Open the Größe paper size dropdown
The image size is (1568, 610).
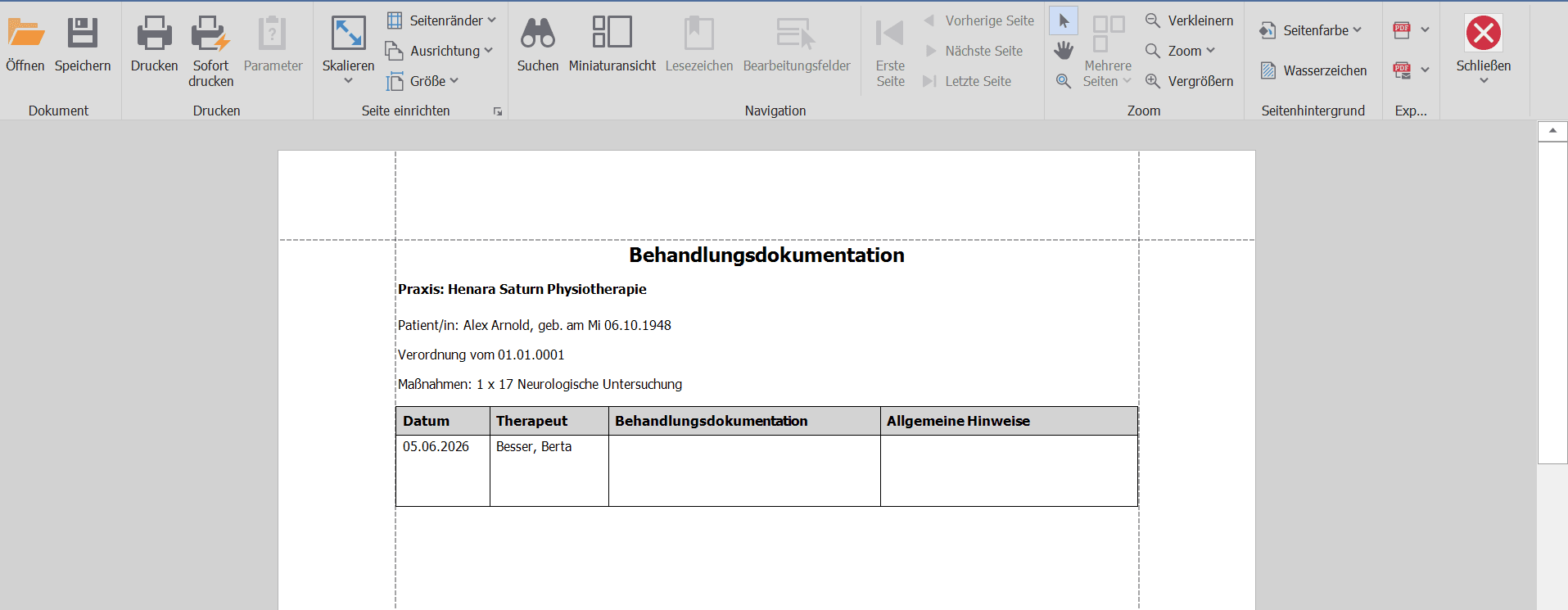click(x=423, y=81)
